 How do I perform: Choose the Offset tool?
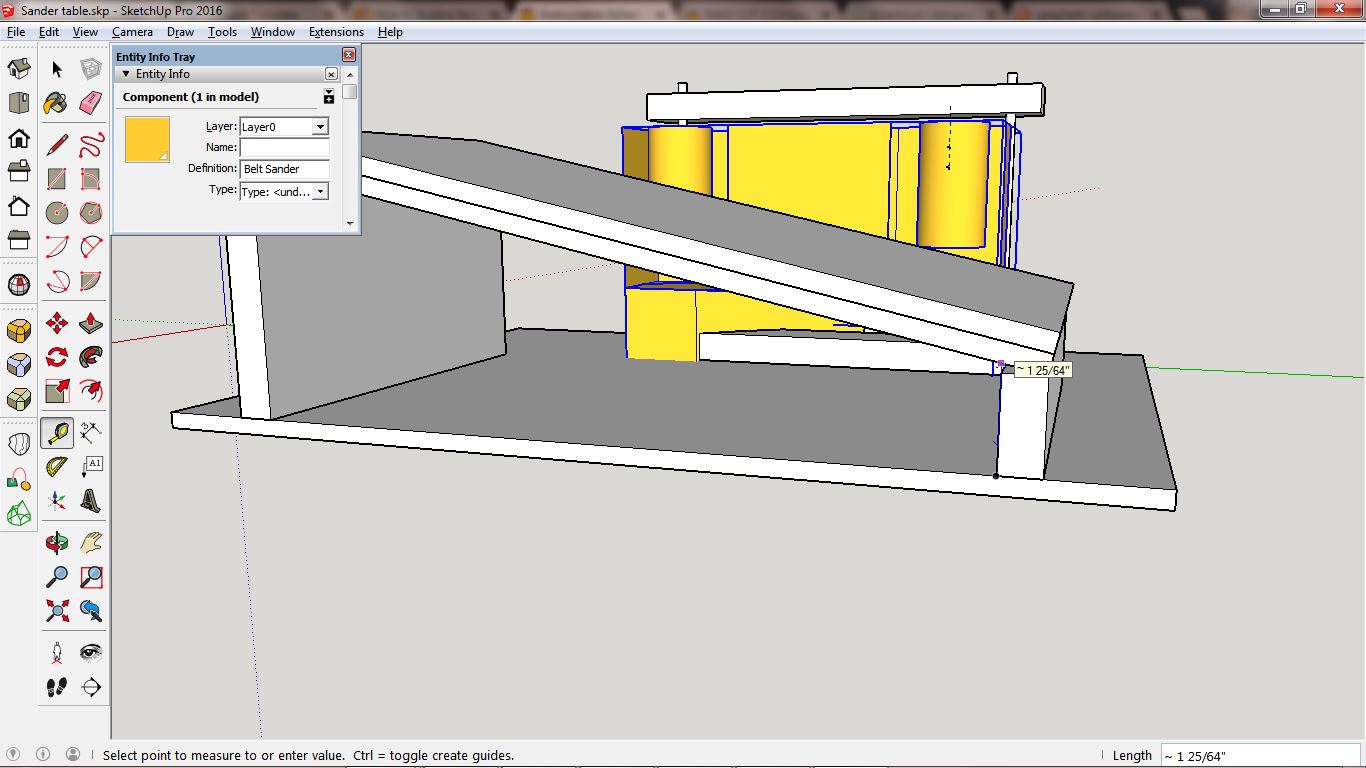click(90, 391)
